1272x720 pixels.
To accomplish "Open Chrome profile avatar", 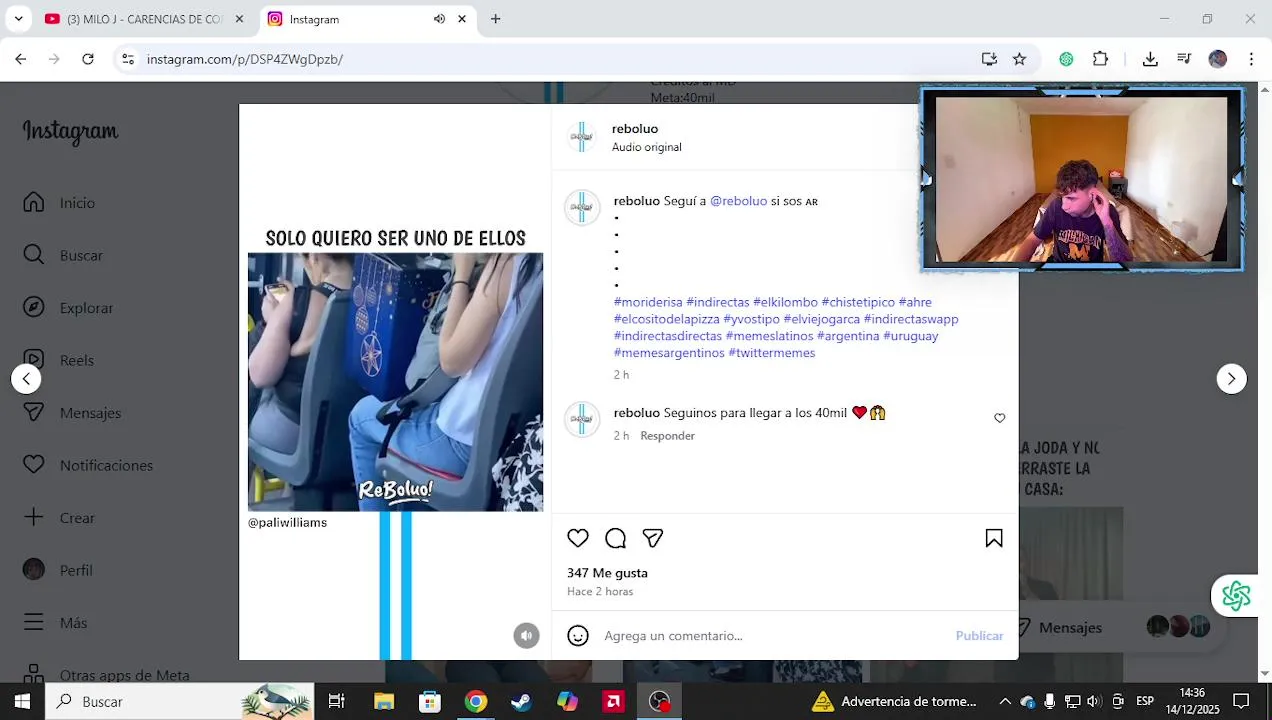I will click(x=1217, y=59).
